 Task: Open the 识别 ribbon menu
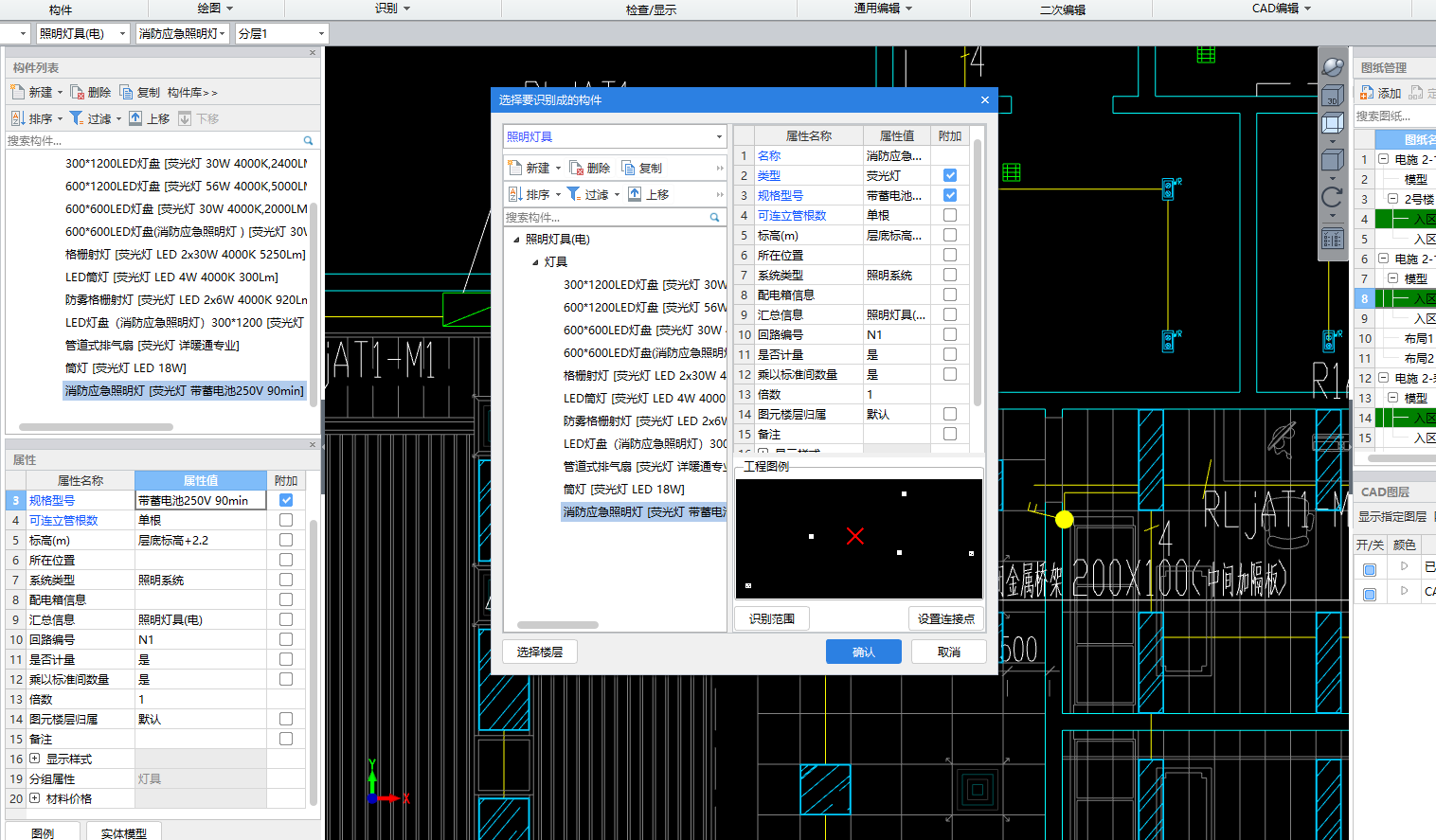[x=392, y=8]
